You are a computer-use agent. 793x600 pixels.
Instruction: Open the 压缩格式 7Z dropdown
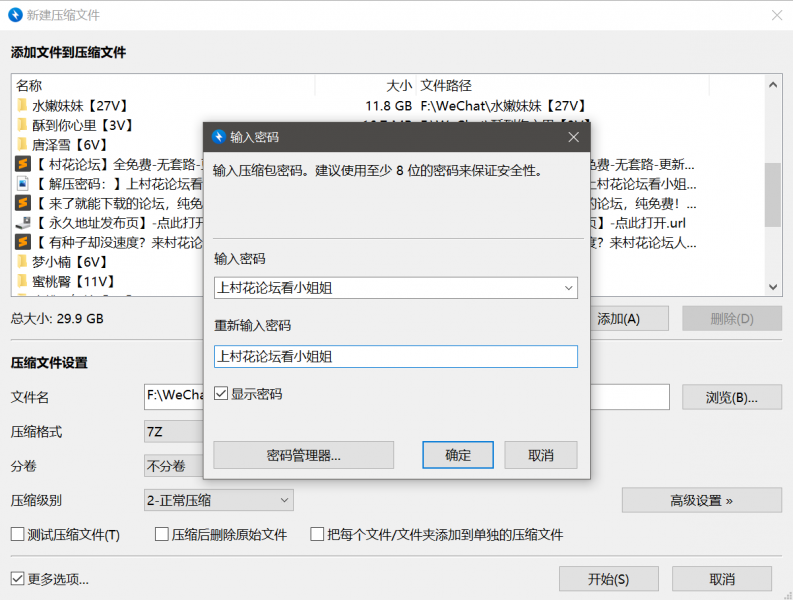[x=174, y=432]
